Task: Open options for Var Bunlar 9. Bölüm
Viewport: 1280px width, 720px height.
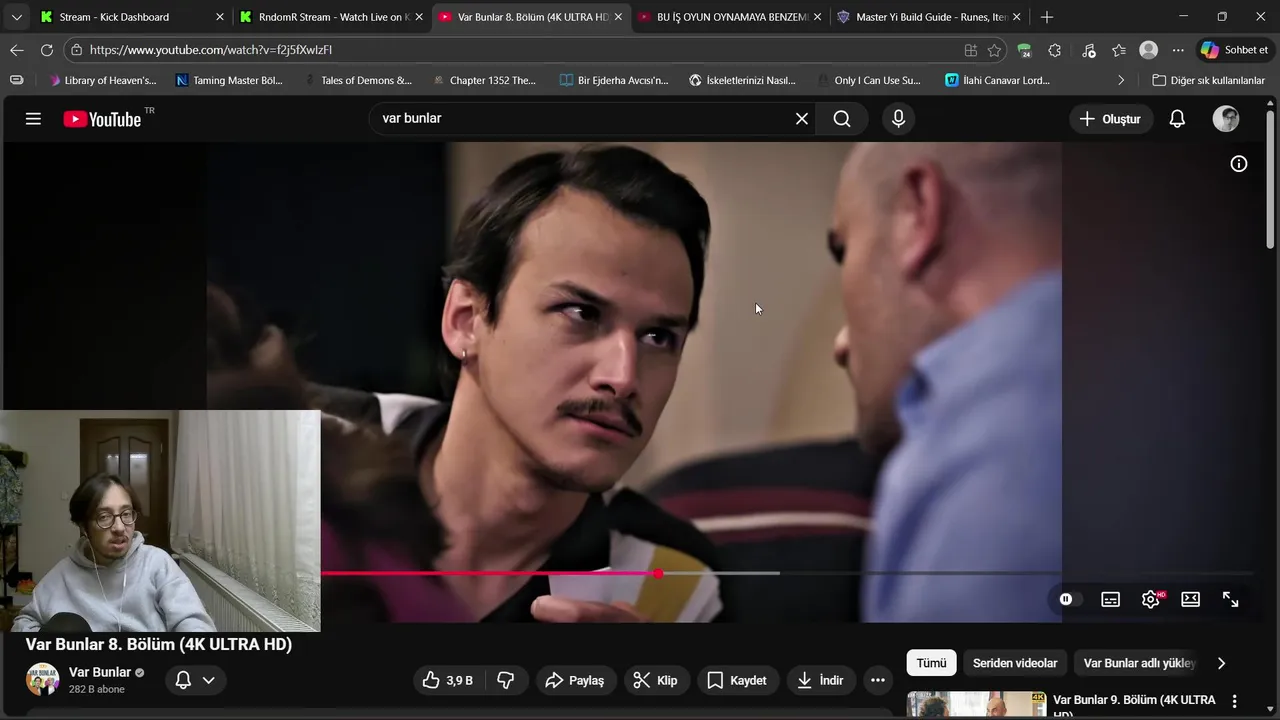Action: pos(1235,701)
